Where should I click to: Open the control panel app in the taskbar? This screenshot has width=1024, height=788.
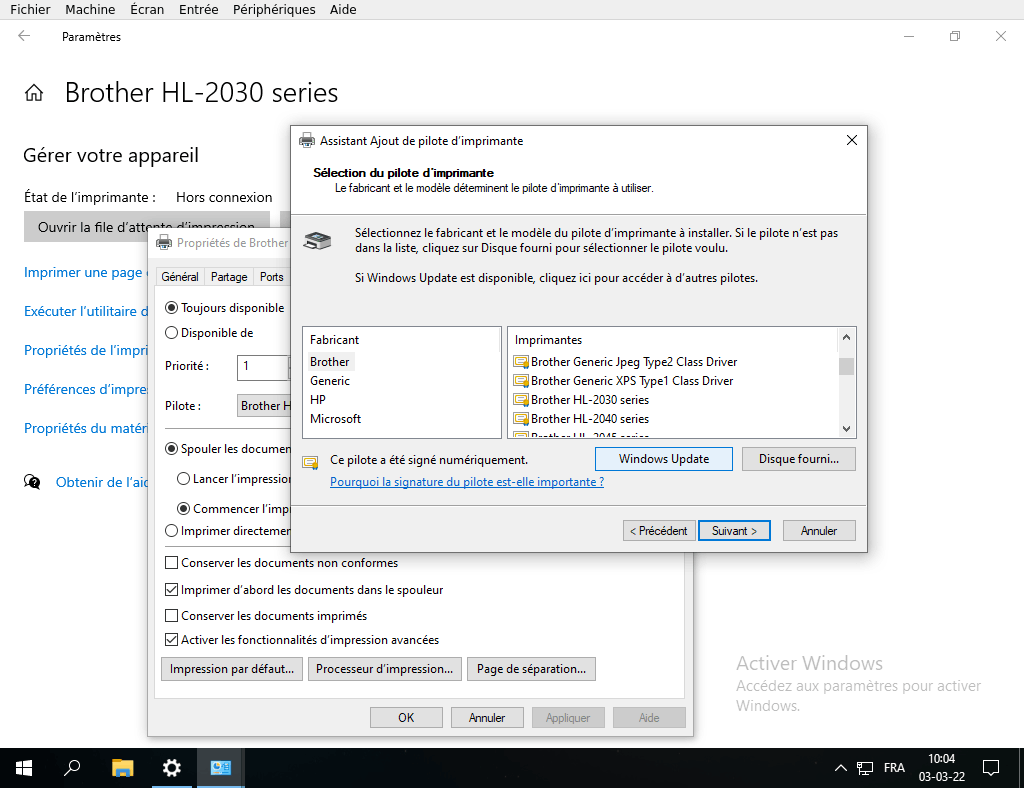pyautogui.click(x=221, y=768)
